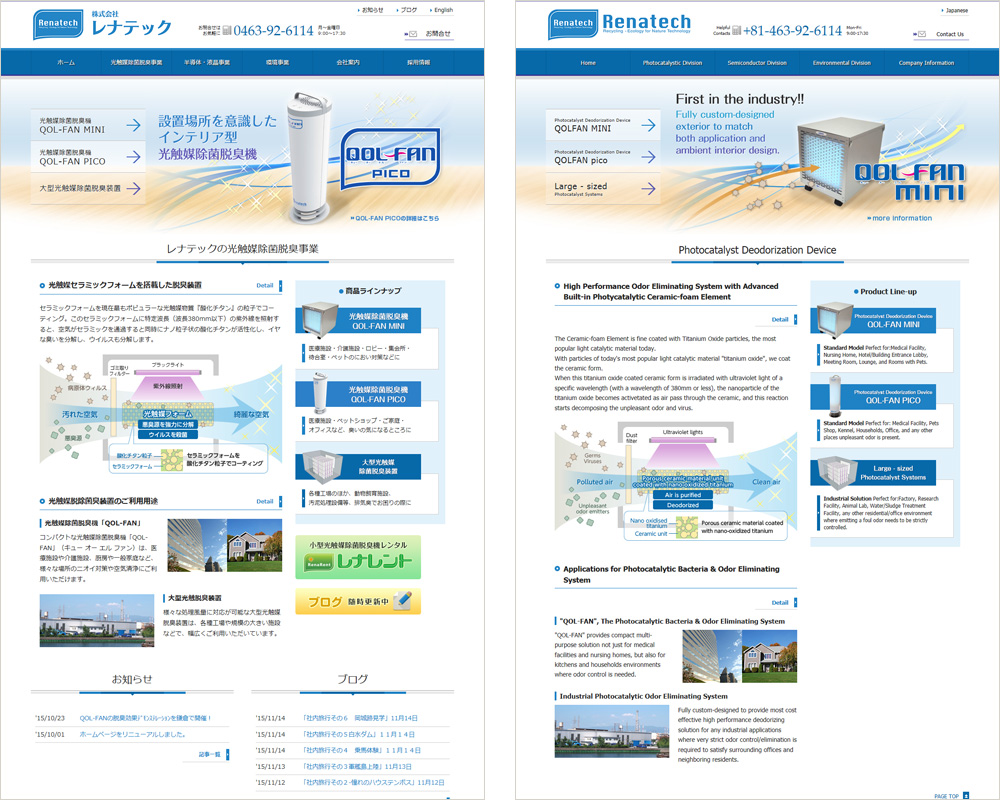Click the arrow icon next to 記事一覧
This screenshot has height=800, width=1000.
pyautogui.click(x=227, y=755)
